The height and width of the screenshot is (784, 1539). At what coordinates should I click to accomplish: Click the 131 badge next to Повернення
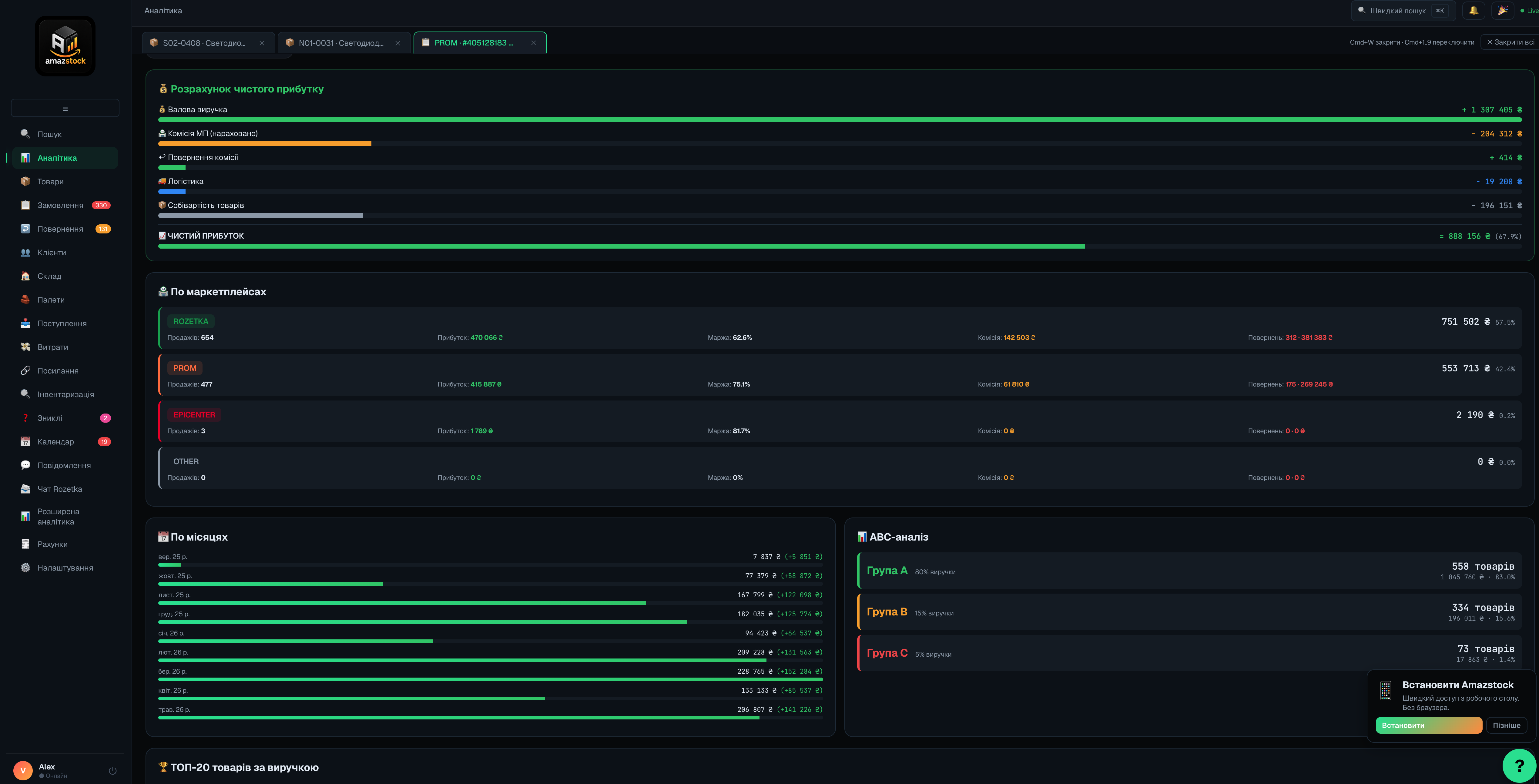tap(103, 229)
